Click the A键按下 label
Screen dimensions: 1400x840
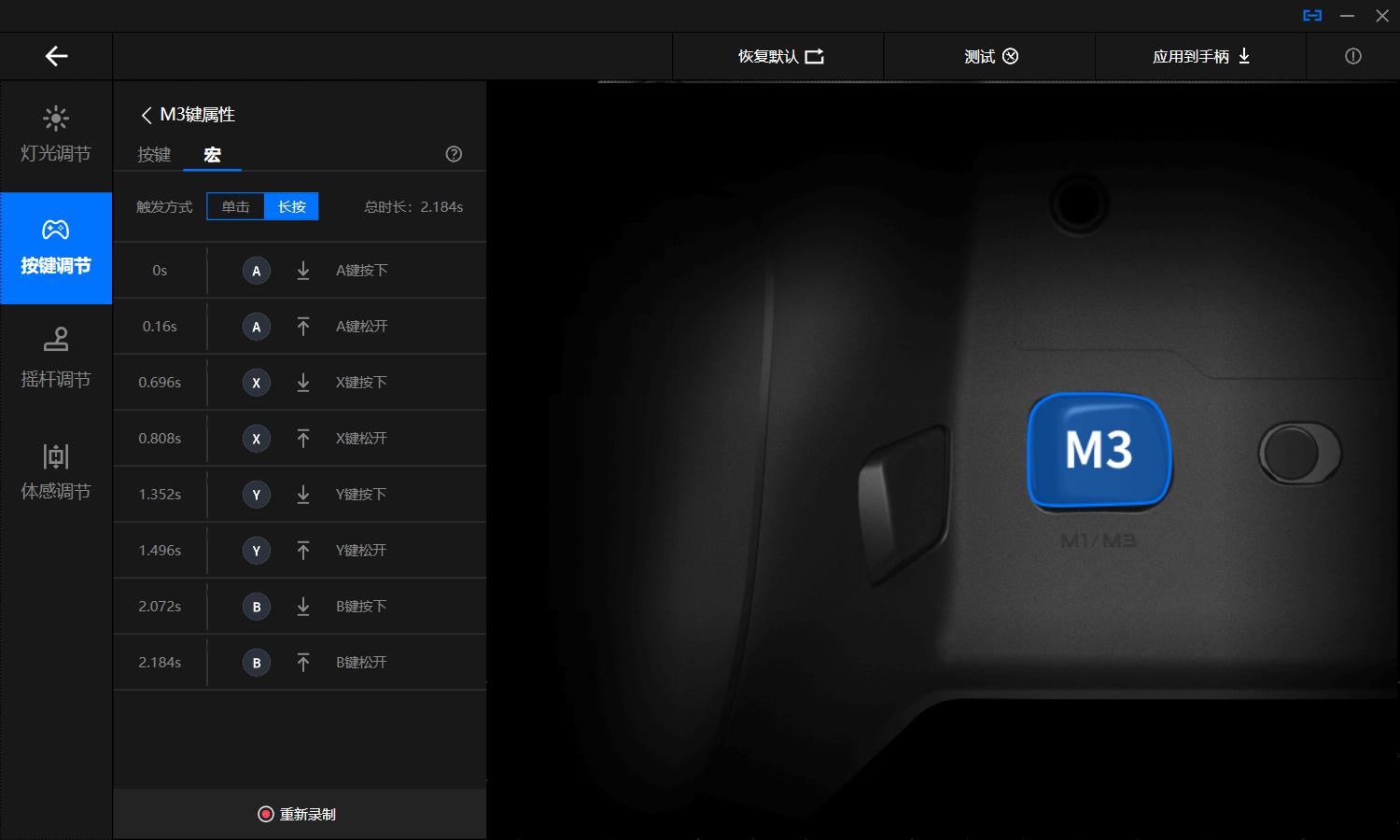point(361,271)
